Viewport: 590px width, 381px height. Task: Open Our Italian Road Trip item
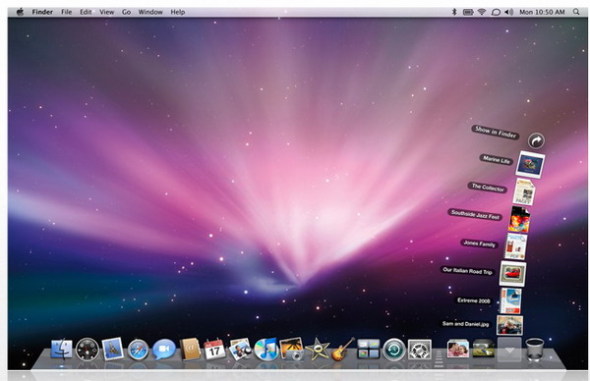click(512, 273)
